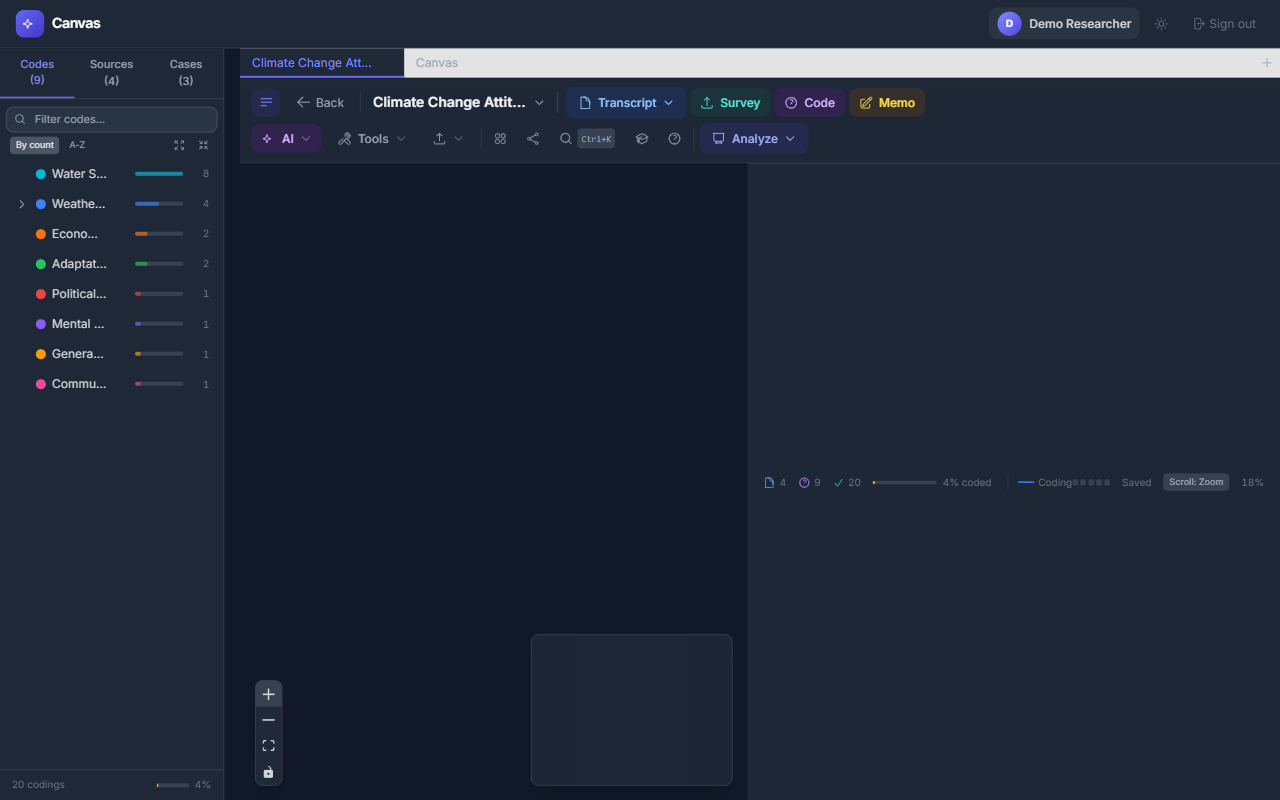The image size is (1280, 800).
Task: Focus the Filter codes search field
Action: 112,119
